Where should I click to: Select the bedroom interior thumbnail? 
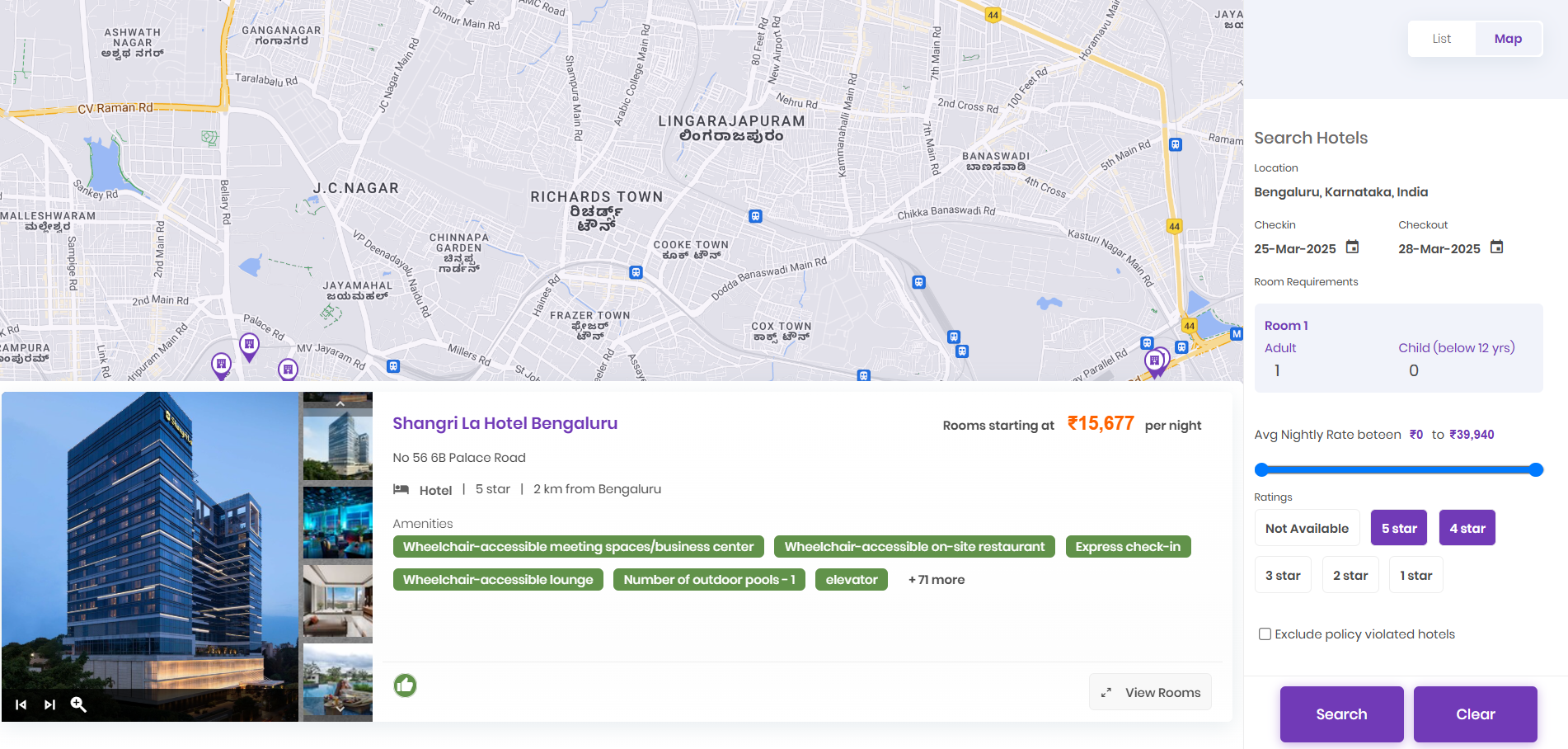point(338,601)
